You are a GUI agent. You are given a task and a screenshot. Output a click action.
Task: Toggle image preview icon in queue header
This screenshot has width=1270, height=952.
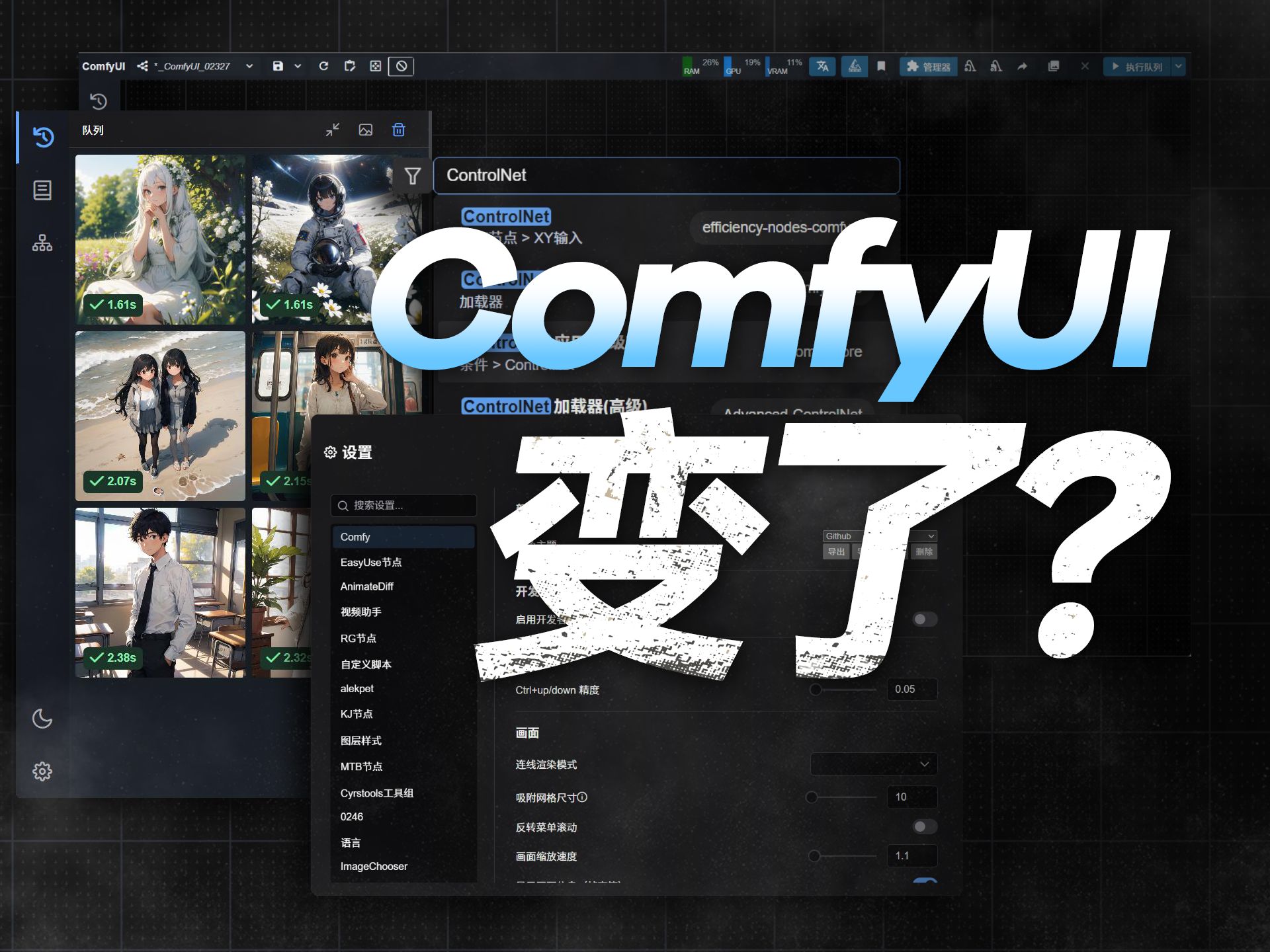(x=366, y=130)
